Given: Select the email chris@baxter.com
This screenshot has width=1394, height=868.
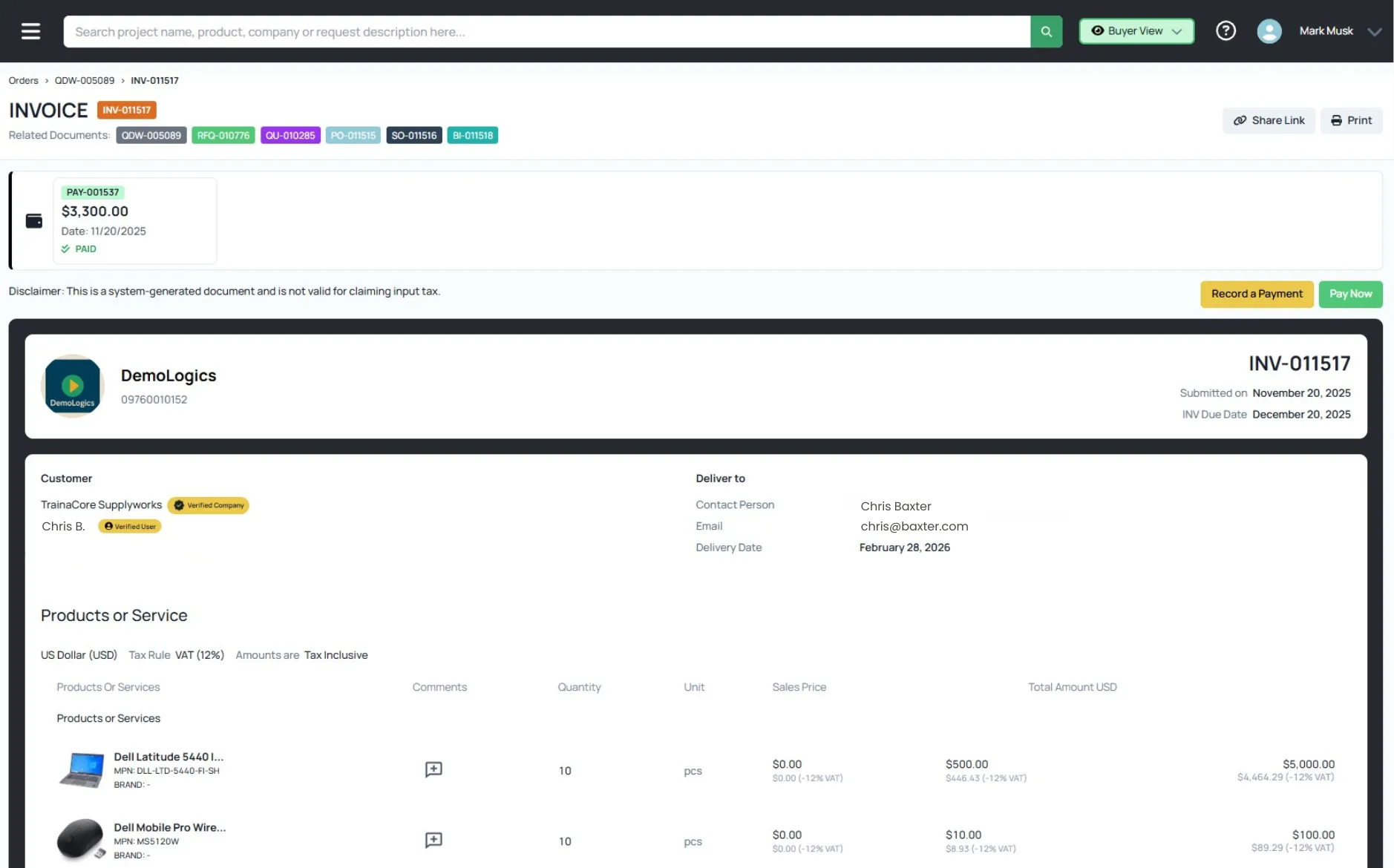Looking at the screenshot, I should click(914, 526).
